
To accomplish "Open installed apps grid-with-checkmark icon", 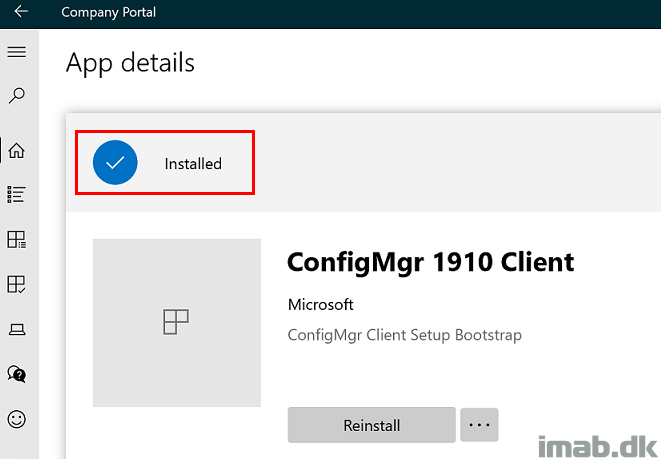I will [16, 284].
